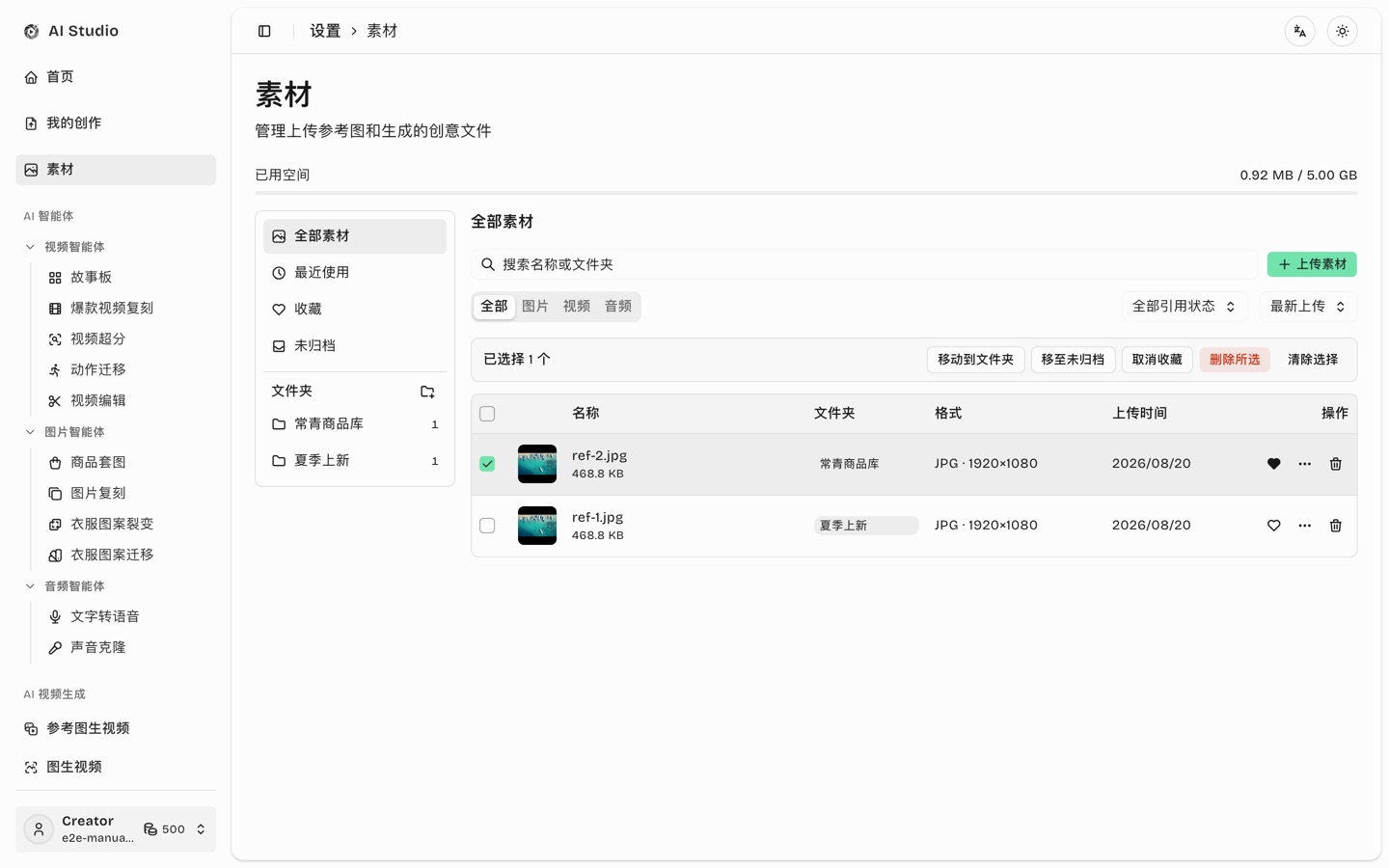Click the 设置 breadcrumb link
The image size is (1389, 868).
tap(325, 31)
